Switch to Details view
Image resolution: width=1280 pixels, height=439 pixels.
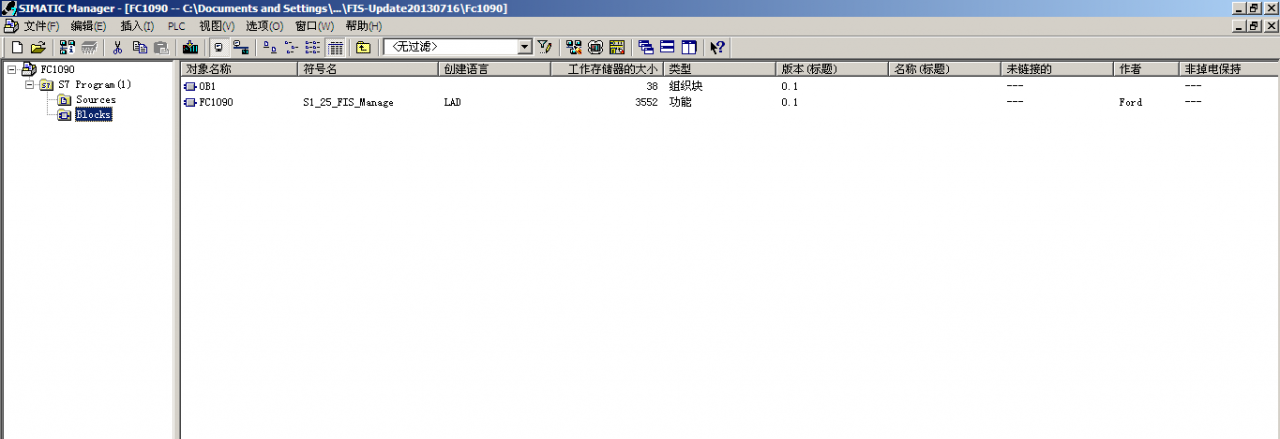pos(335,47)
